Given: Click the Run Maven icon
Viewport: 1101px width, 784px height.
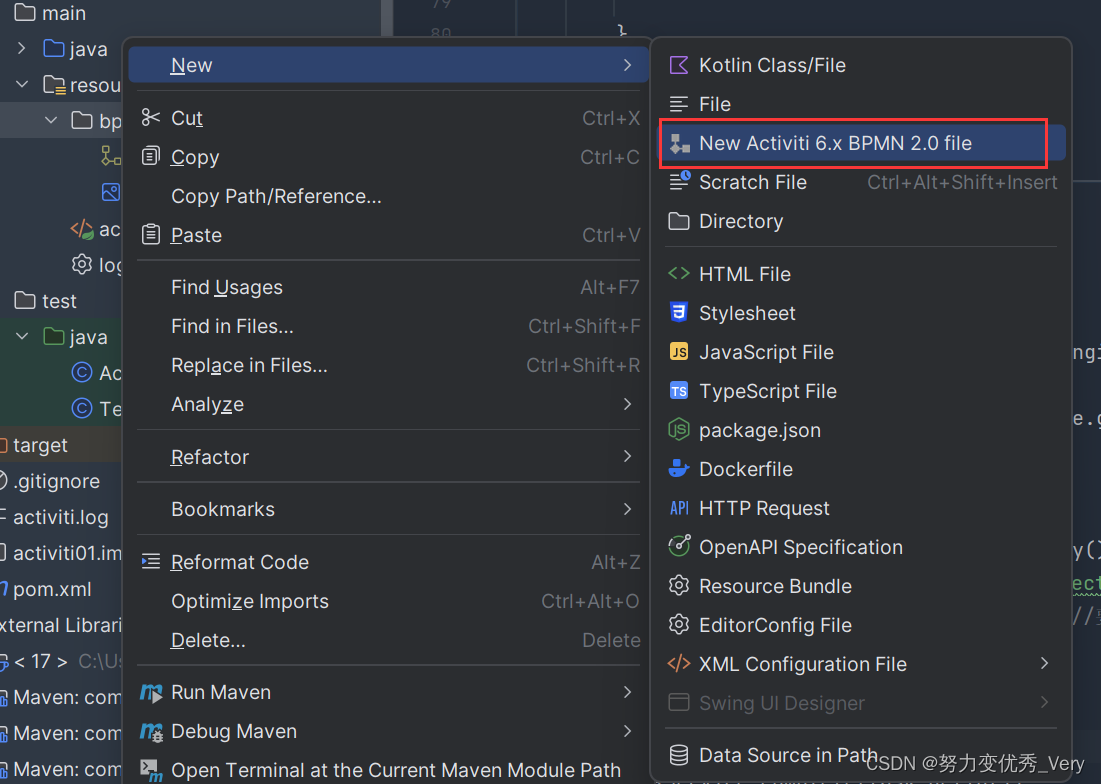Looking at the screenshot, I should tap(151, 693).
